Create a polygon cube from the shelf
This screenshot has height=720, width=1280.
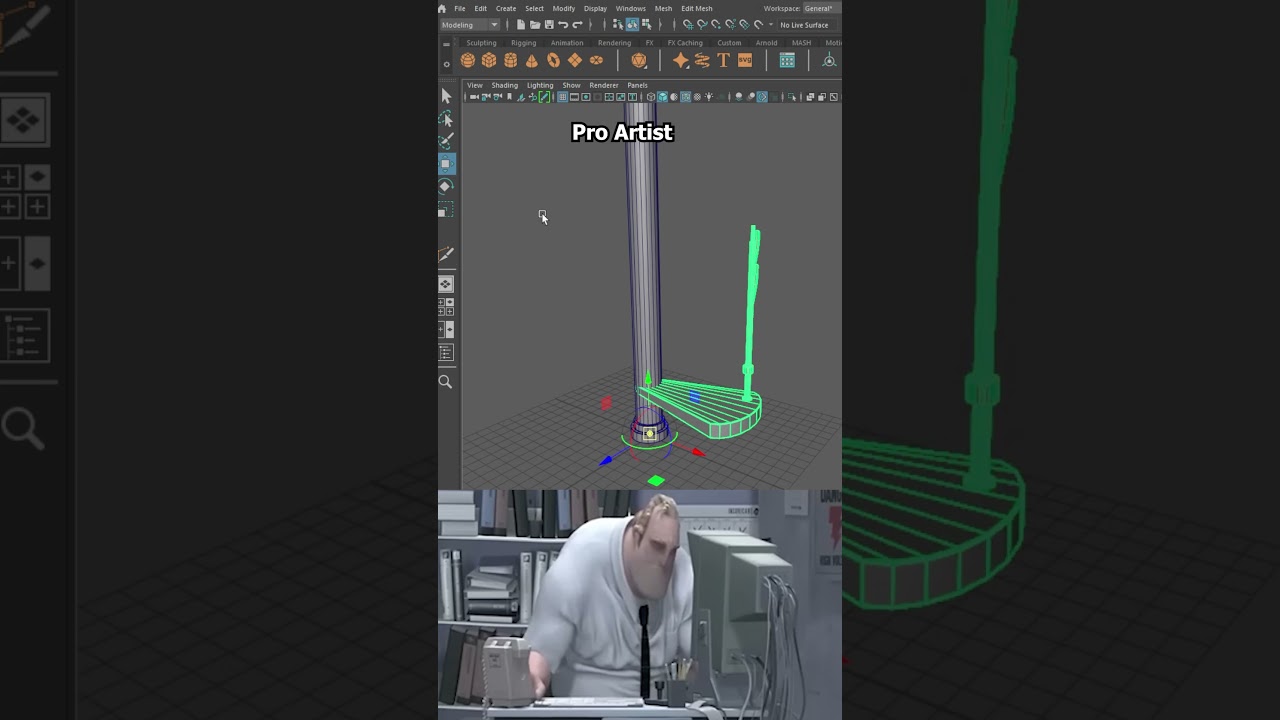click(489, 60)
